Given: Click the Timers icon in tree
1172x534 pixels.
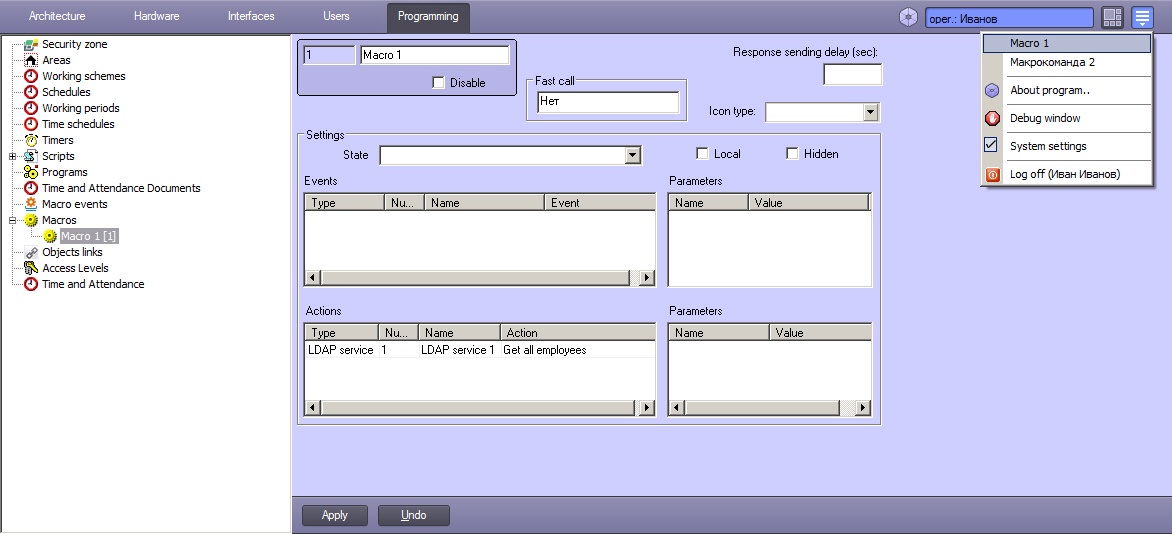Looking at the screenshot, I should point(31,140).
